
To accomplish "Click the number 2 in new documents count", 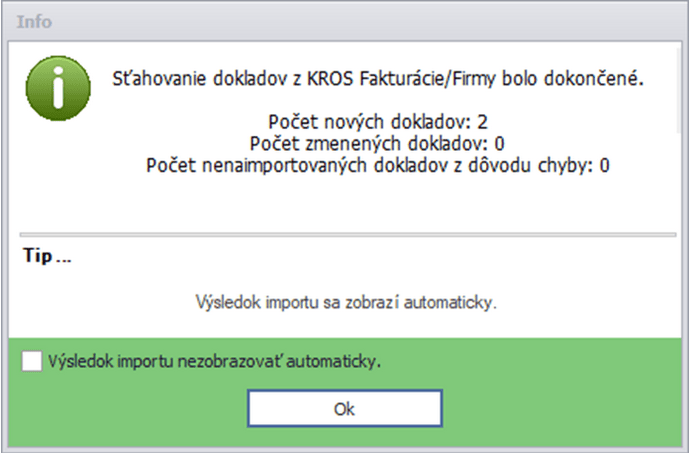I will pos(482,123).
